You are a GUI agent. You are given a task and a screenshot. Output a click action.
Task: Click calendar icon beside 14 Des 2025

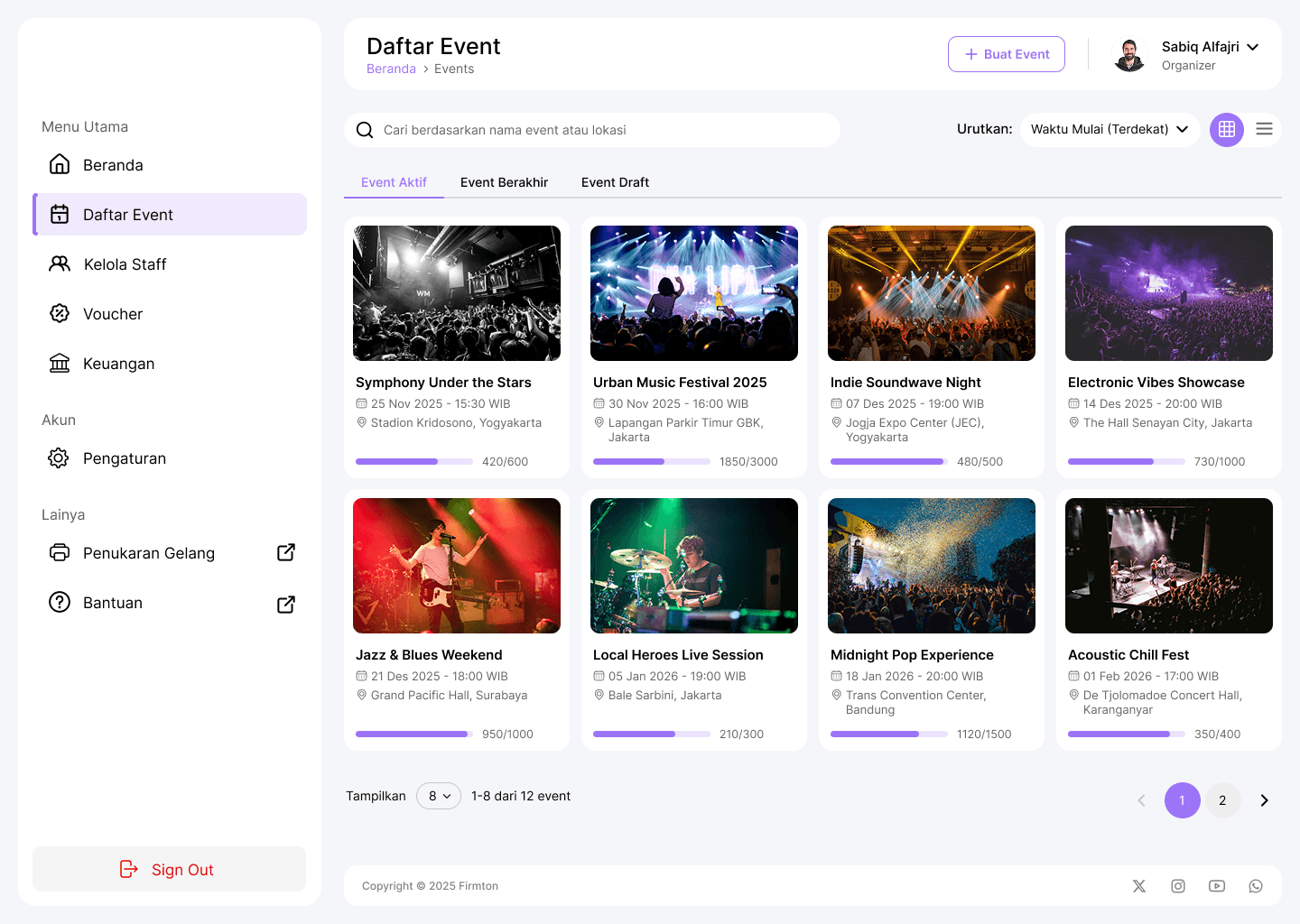[1073, 403]
